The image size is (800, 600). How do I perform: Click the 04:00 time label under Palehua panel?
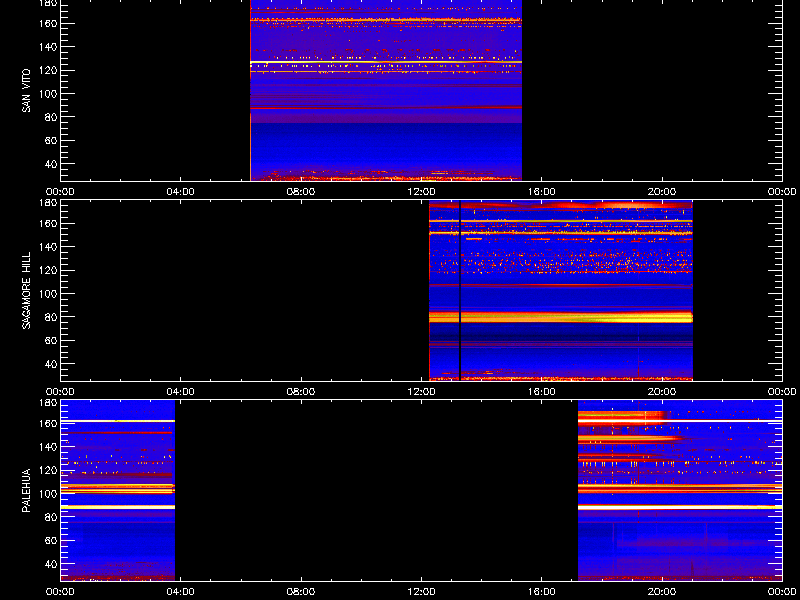click(181, 592)
